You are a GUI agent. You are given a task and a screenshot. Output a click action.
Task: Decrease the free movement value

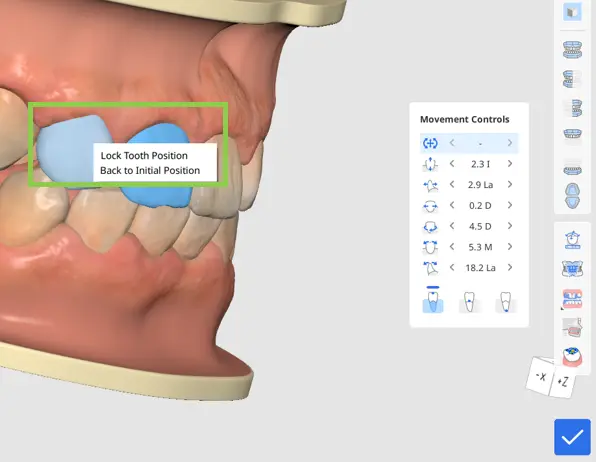point(452,143)
